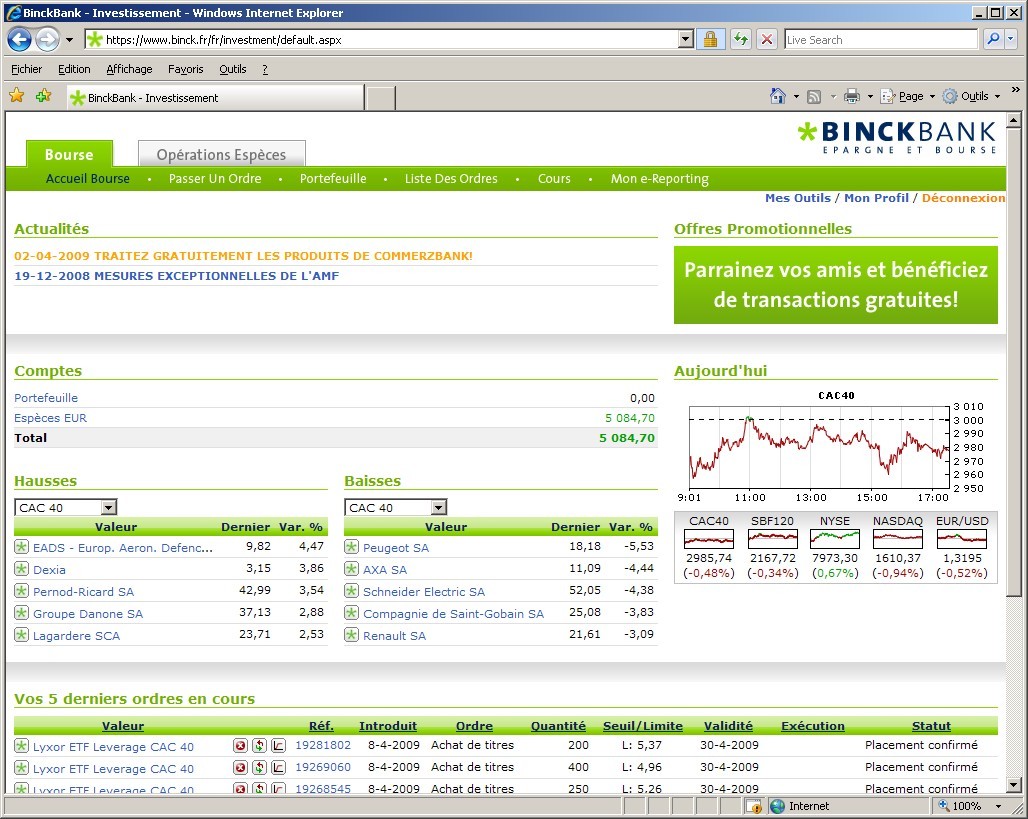Open the recent pages dropdown arrow
The image size is (1028, 819).
pos(69,40)
